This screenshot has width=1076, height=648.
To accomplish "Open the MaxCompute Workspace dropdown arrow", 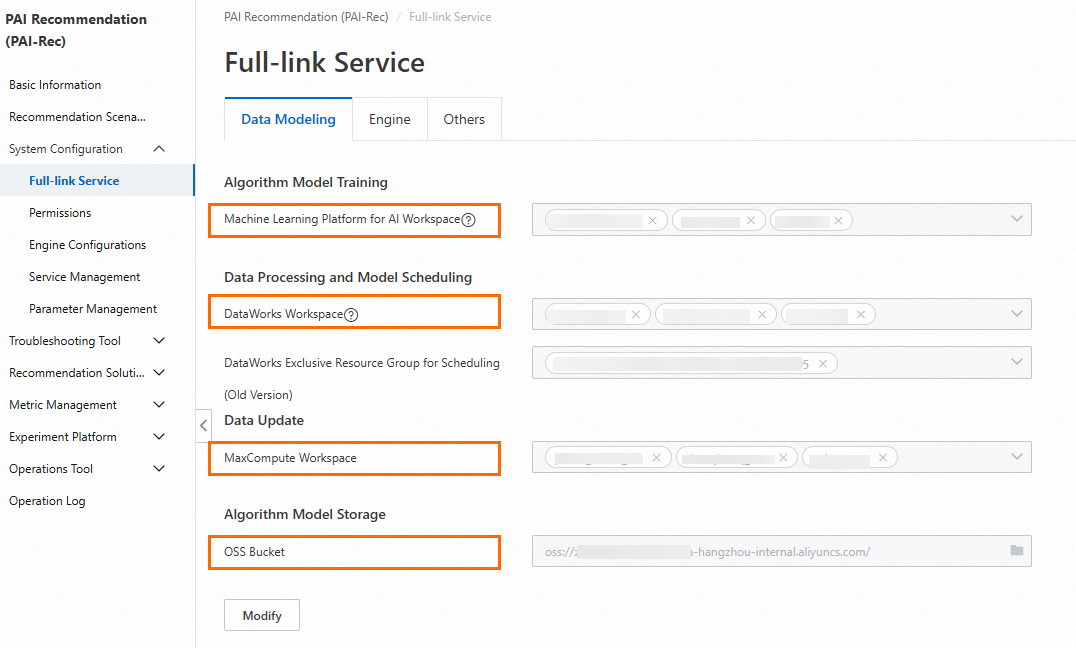I will click(x=1017, y=457).
